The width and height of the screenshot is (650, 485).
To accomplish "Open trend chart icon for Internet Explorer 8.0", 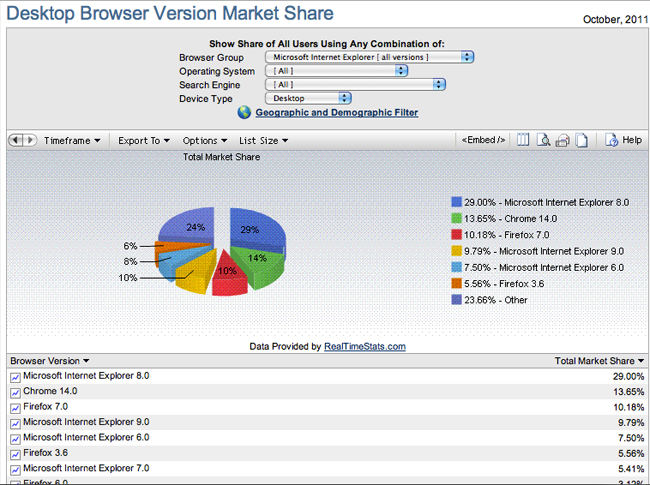I will (x=15, y=377).
